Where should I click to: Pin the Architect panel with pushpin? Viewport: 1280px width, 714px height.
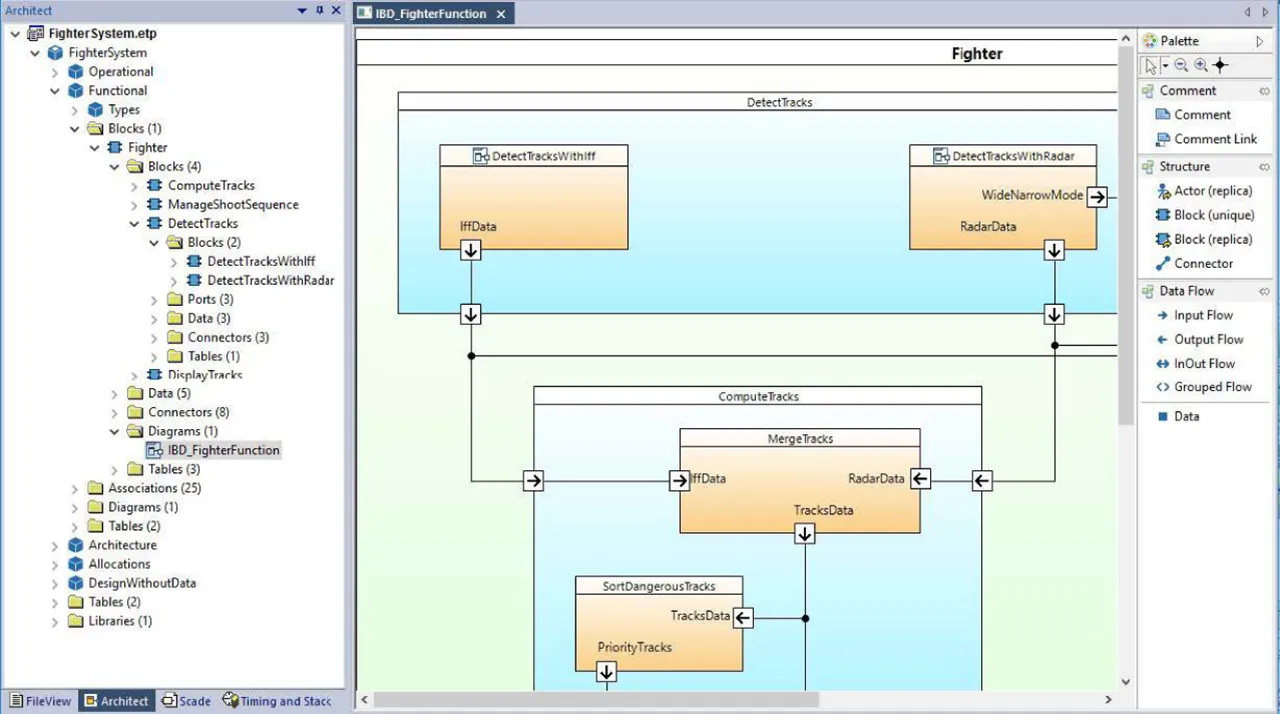coord(319,10)
